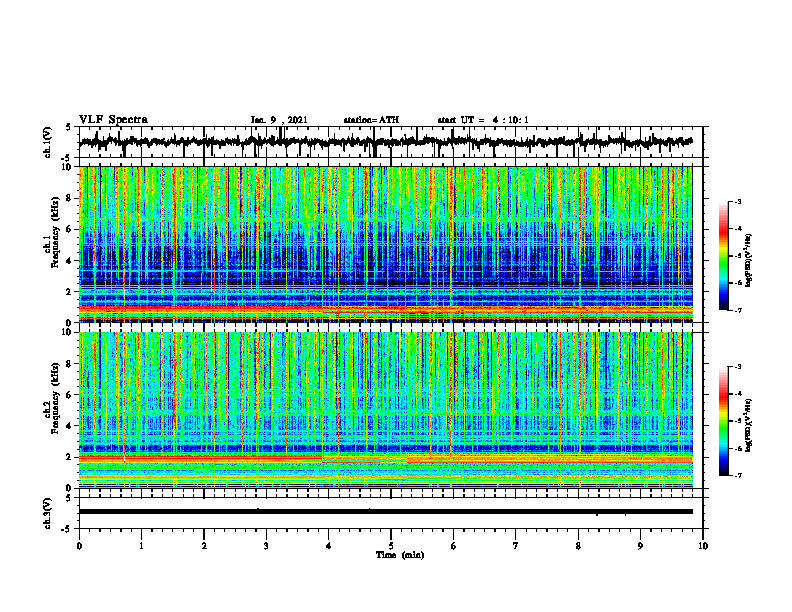Image resolution: width=792 pixels, height=612 pixels.
Task: Click time axis tick label "10"
Action: click(703, 546)
